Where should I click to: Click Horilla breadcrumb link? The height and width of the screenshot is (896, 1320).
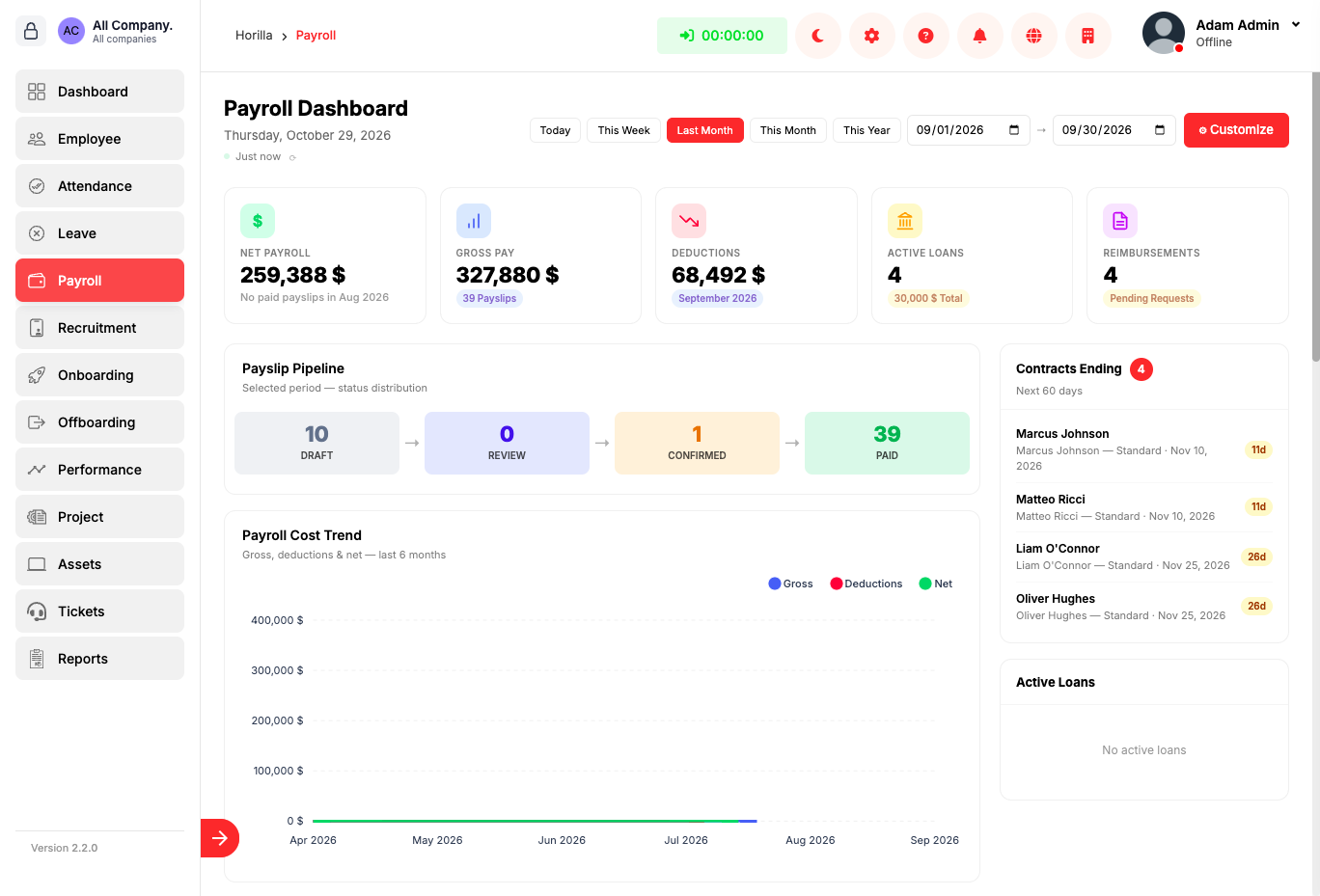click(x=254, y=36)
